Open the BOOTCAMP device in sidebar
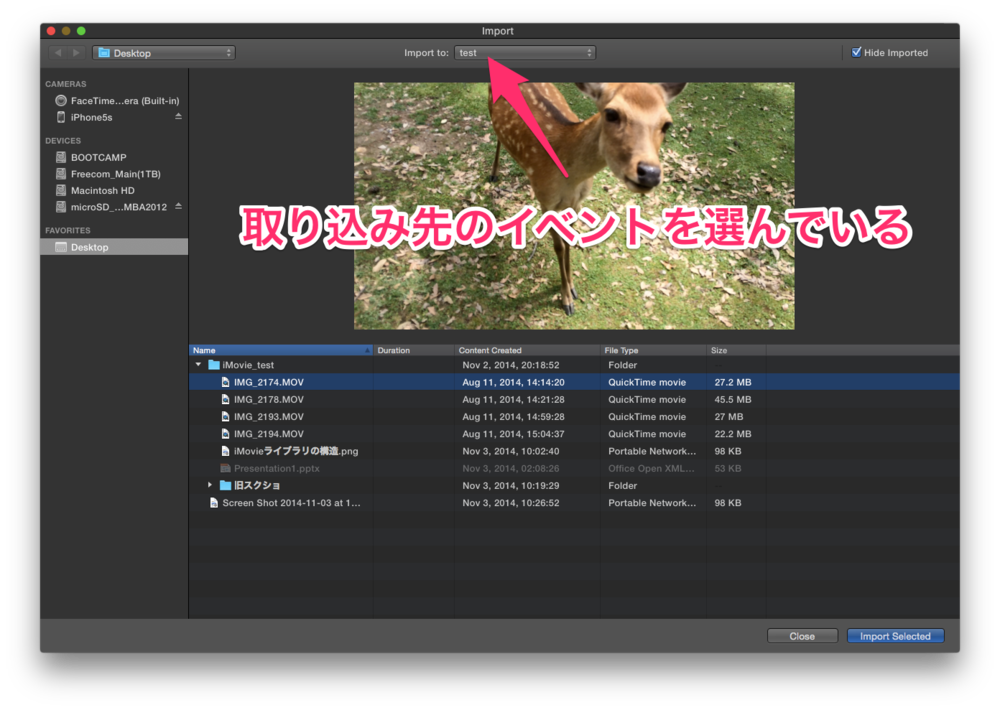The width and height of the screenshot is (1000, 710). [x=99, y=157]
